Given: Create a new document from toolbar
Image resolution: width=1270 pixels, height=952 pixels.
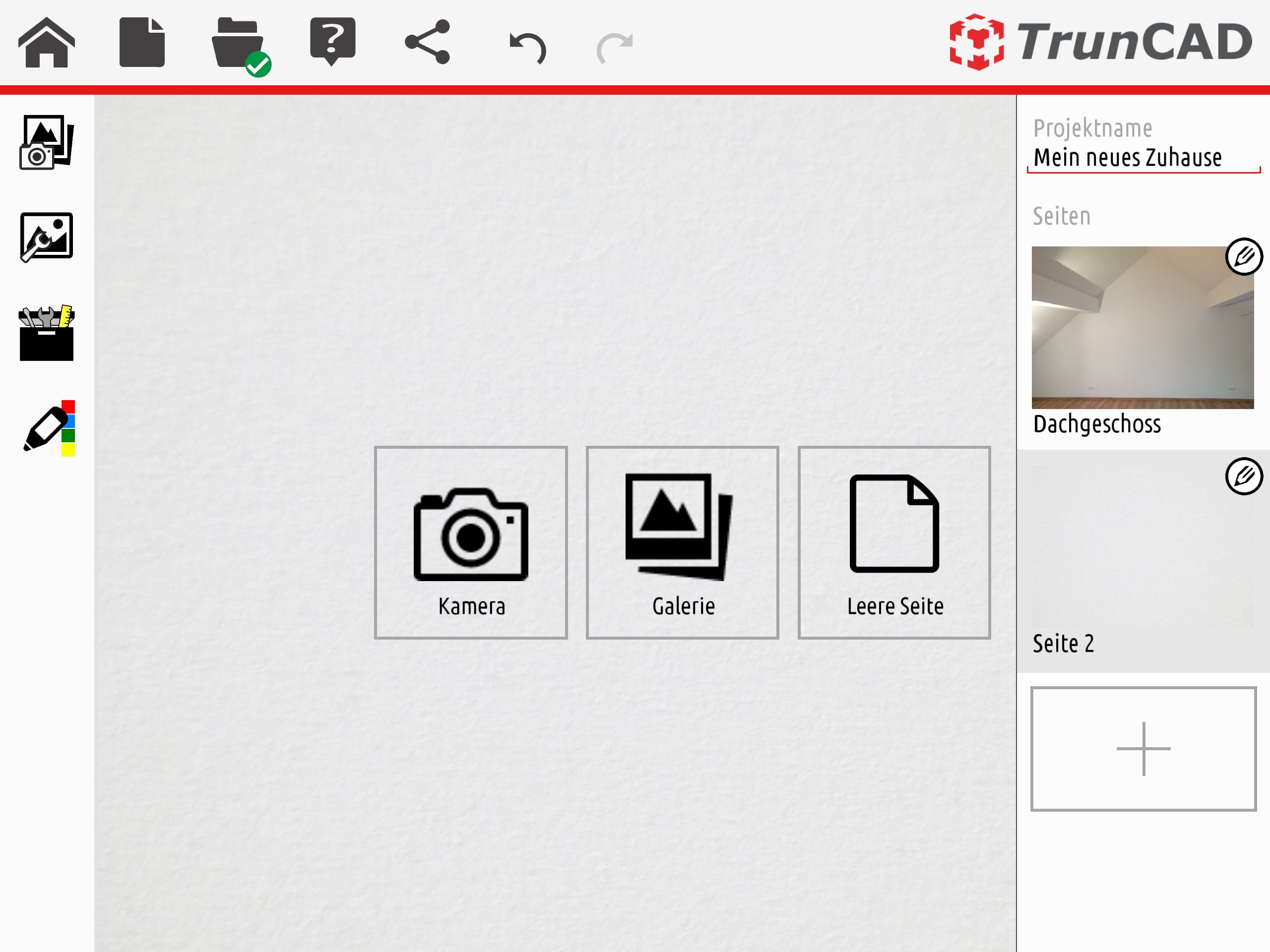Looking at the screenshot, I should pyautogui.click(x=142, y=43).
